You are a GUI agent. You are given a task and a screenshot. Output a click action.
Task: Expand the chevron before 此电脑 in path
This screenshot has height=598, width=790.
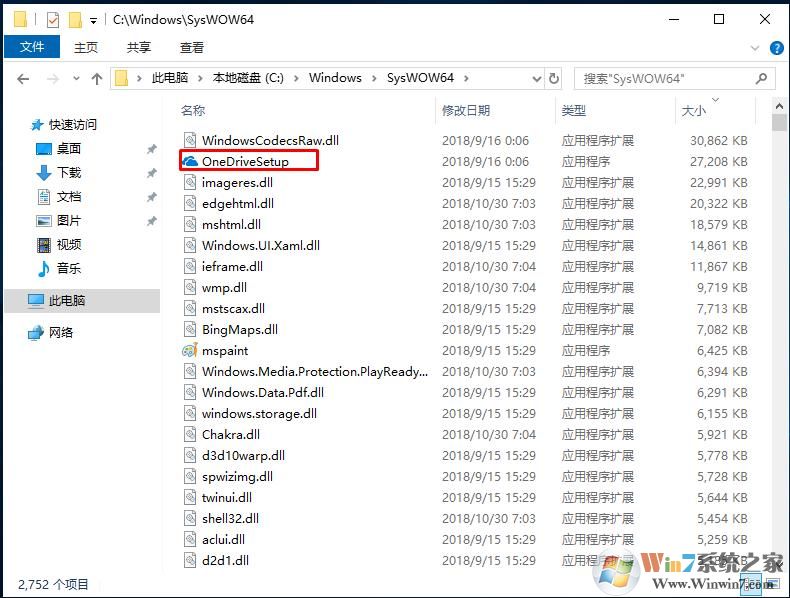tap(139, 78)
